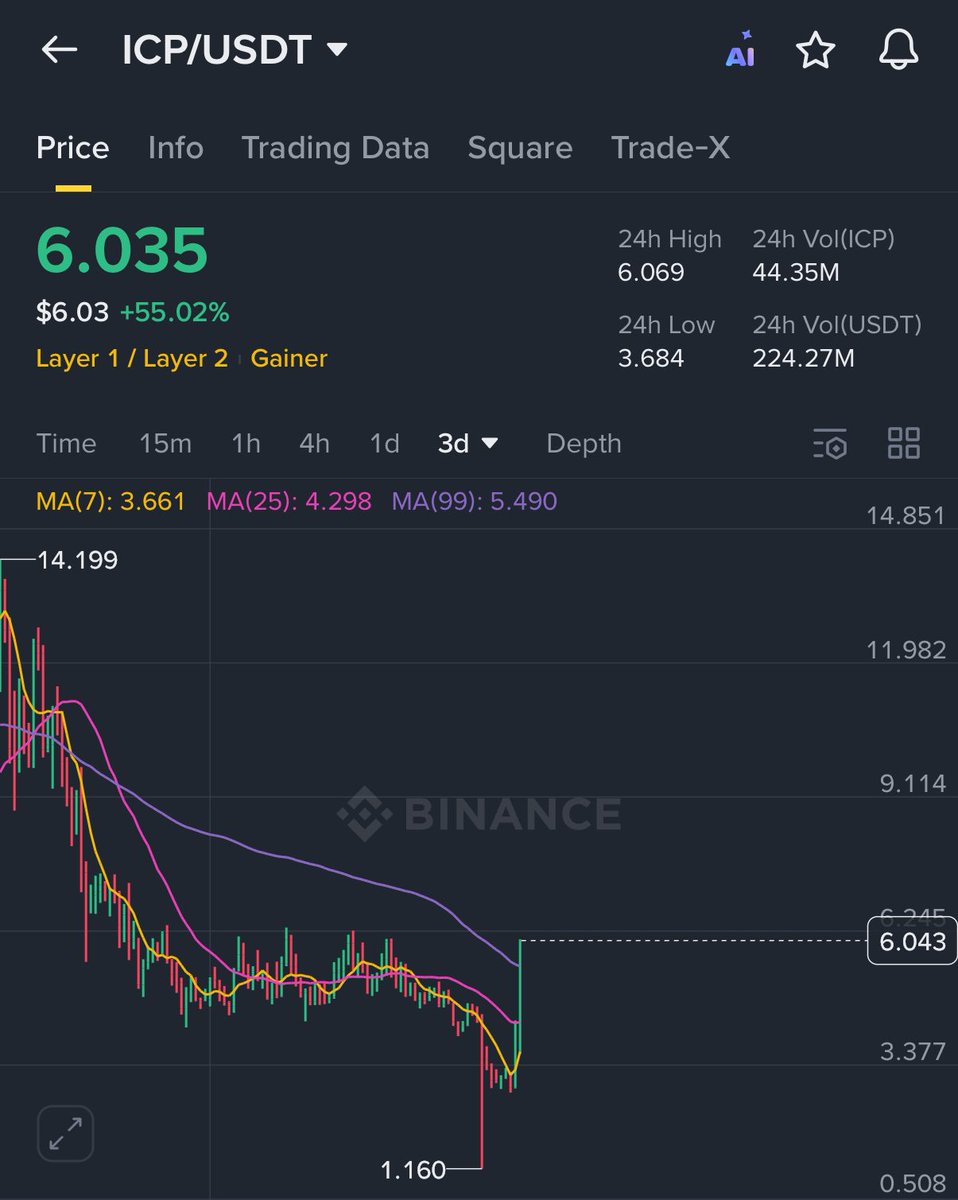
Task: Tap the MA(25): 4.298 indicator label
Action: 289,501
